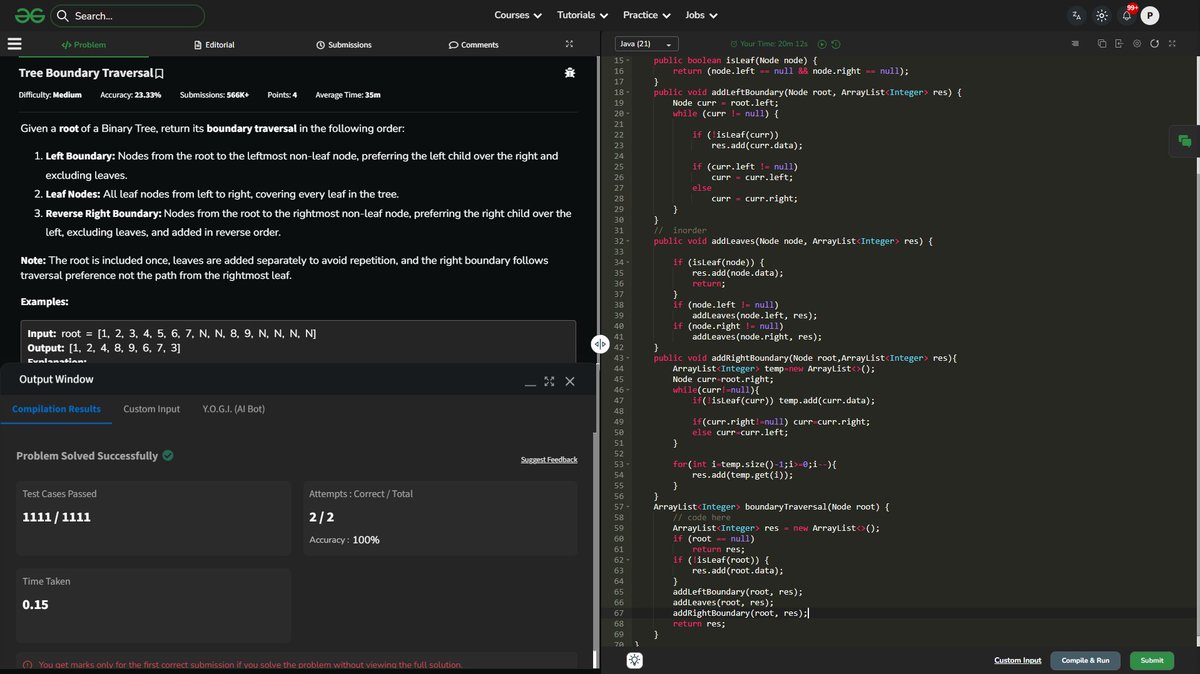Viewport: 1200px width, 674px height.
Task: Open the editor settings gear
Action: pos(1137,44)
